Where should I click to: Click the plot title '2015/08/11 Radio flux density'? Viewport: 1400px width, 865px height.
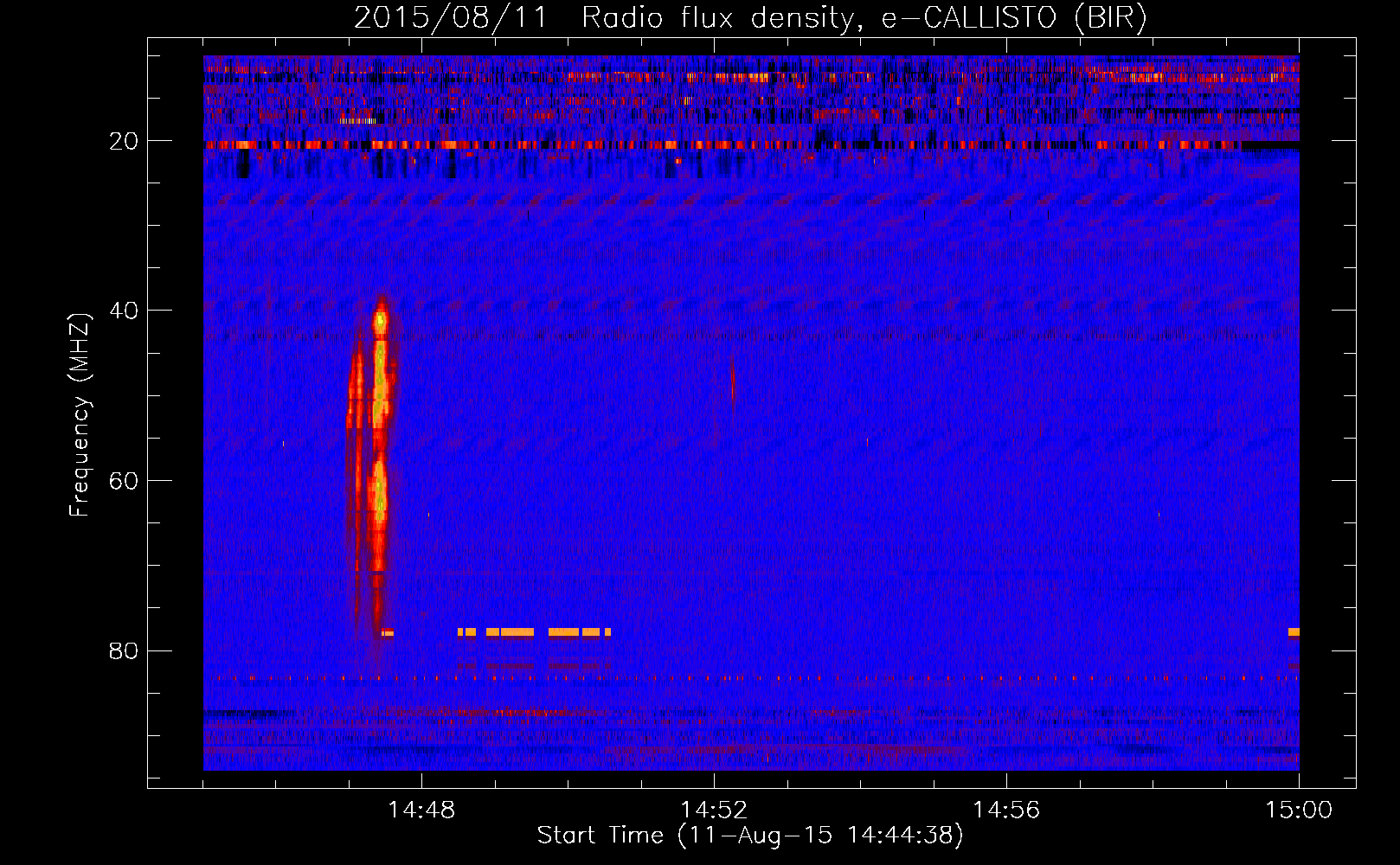(x=750, y=17)
